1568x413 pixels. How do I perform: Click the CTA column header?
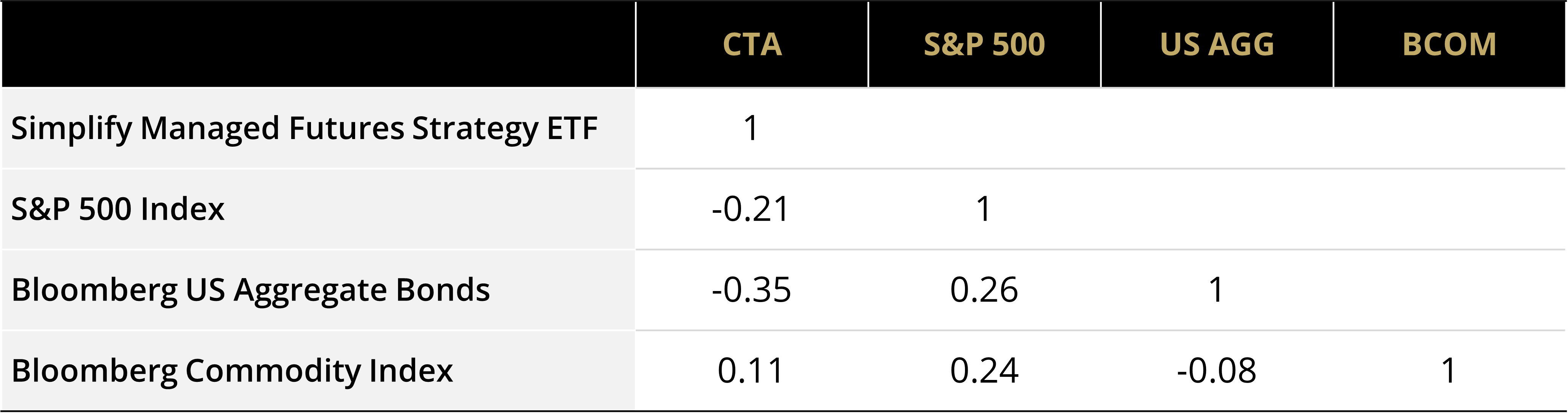click(752, 44)
